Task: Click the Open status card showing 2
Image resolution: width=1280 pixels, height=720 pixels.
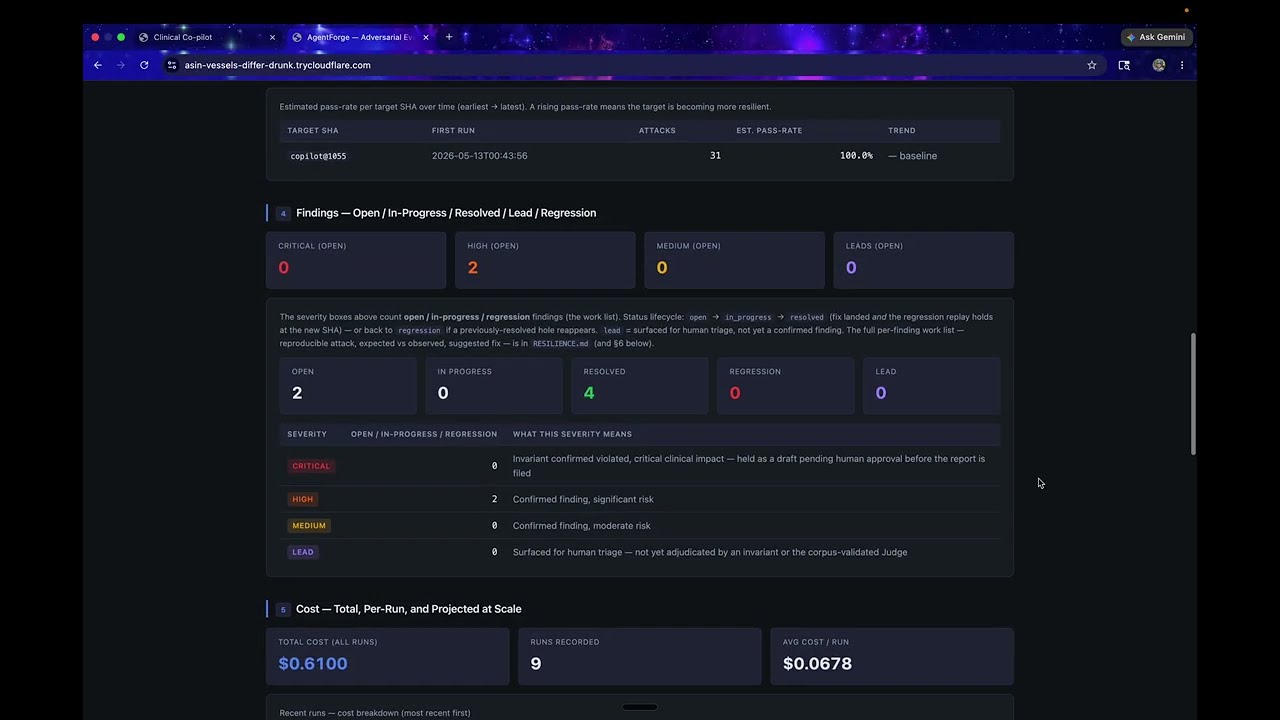Action: [x=348, y=385]
